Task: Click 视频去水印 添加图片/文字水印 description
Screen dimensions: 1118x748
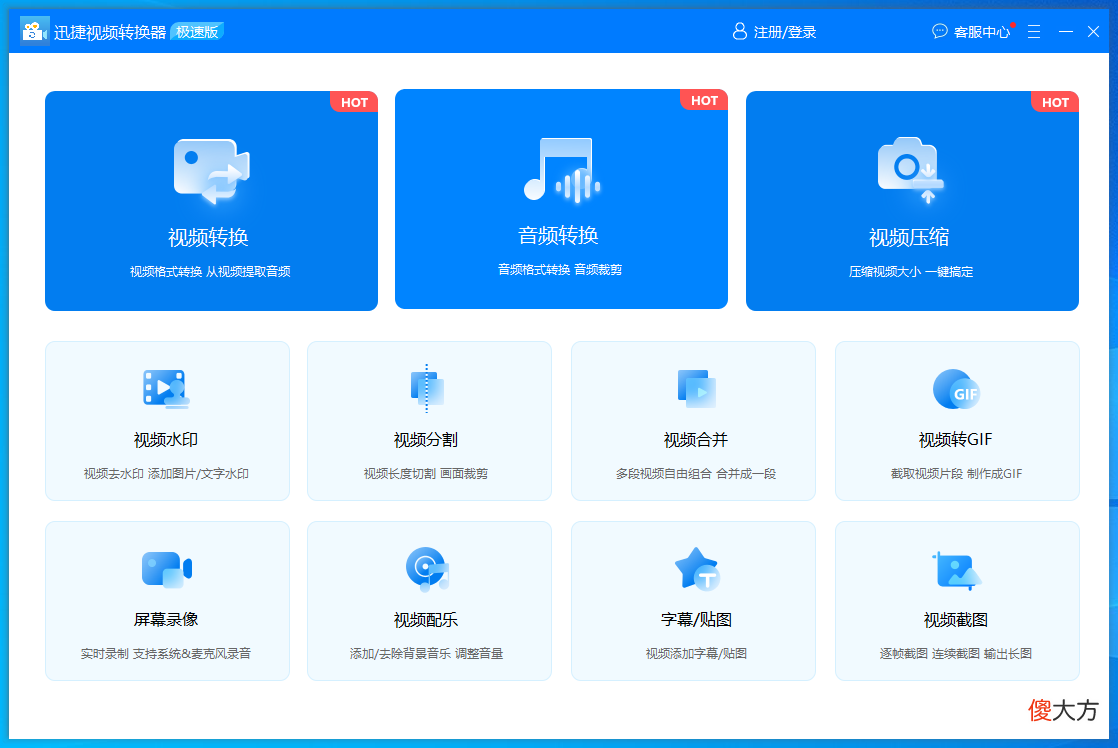Action: click(x=166, y=473)
